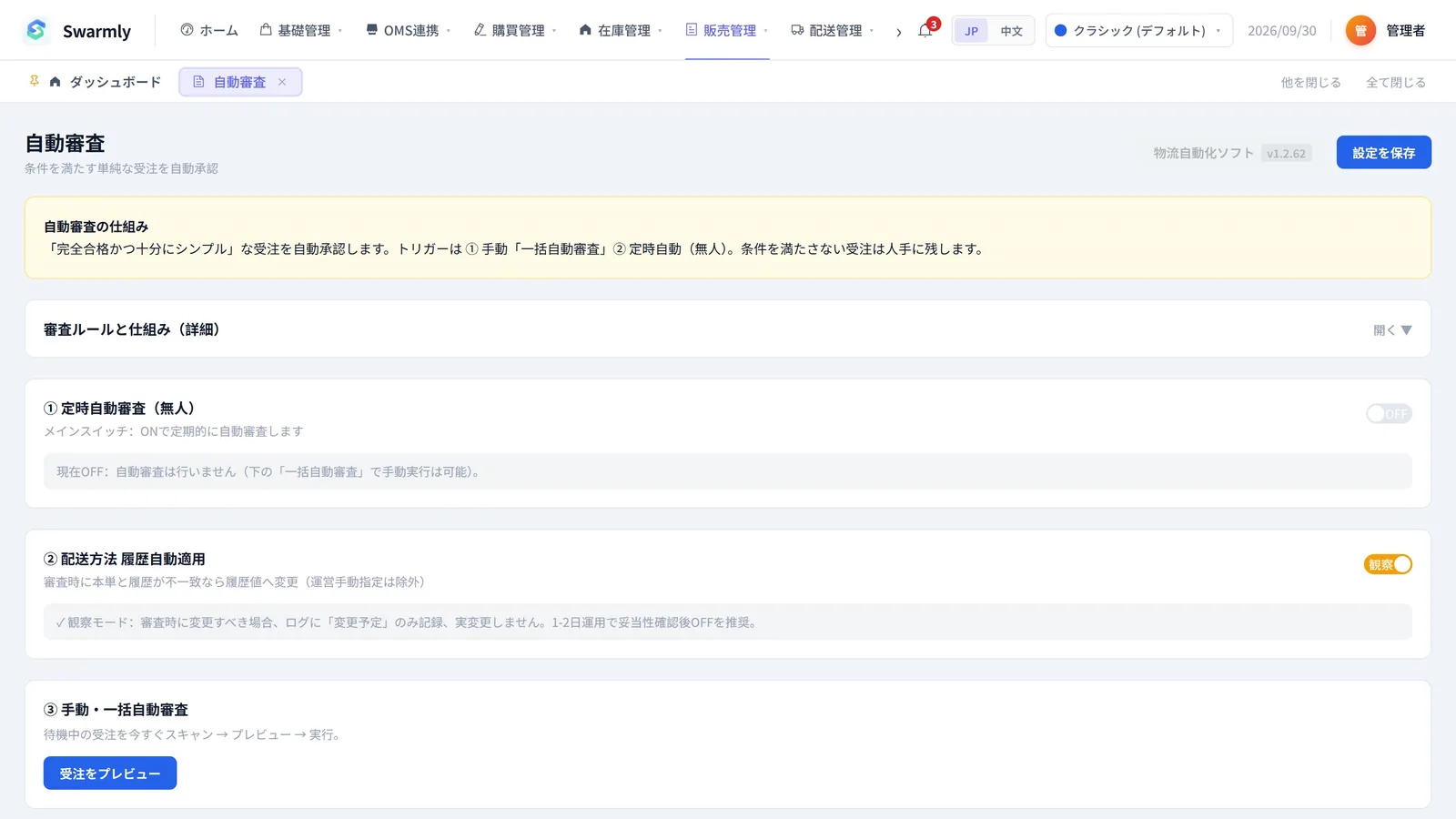Show more navigation items with chevron arrow
The image size is (1456, 819).
point(899,32)
